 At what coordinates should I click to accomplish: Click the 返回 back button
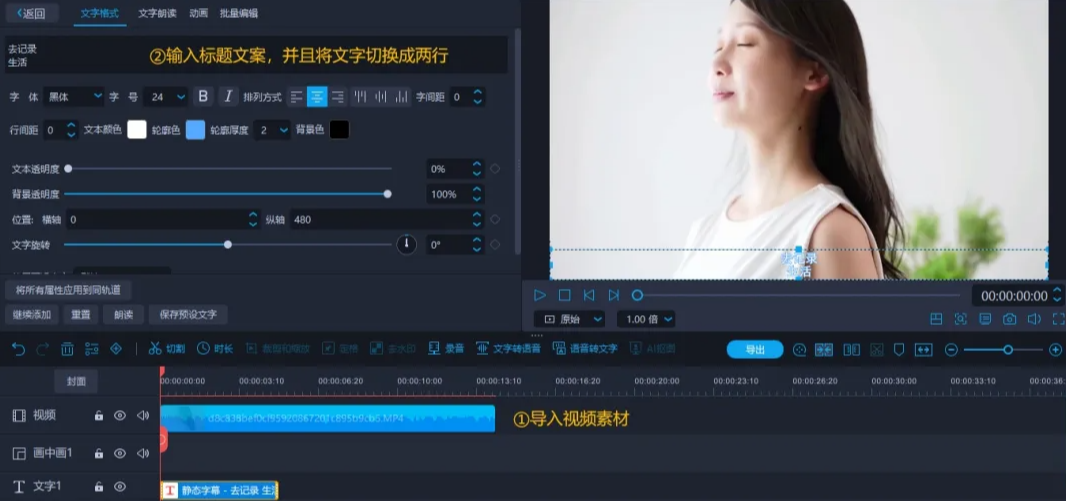pos(31,13)
